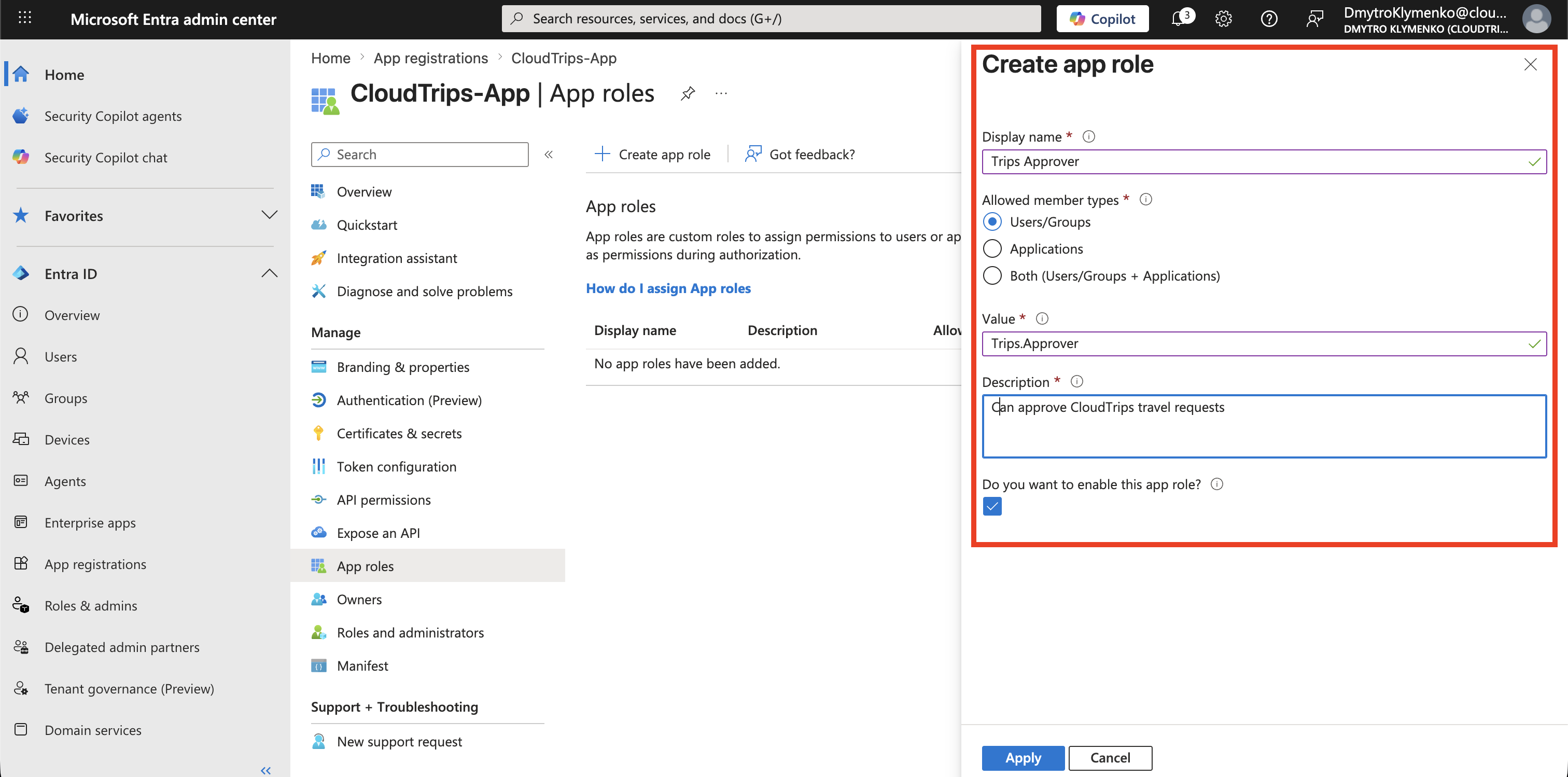Select the Applications radio option

tap(992, 248)
